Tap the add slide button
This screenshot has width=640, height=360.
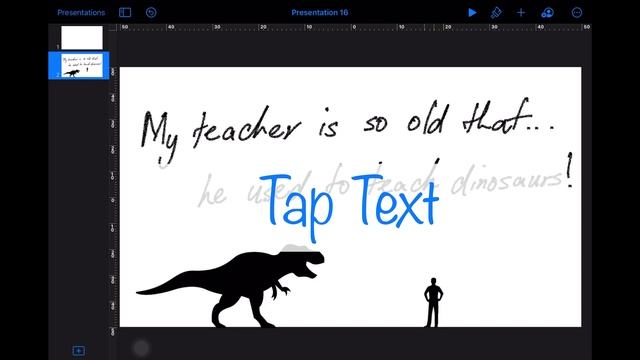click(78, 351)
